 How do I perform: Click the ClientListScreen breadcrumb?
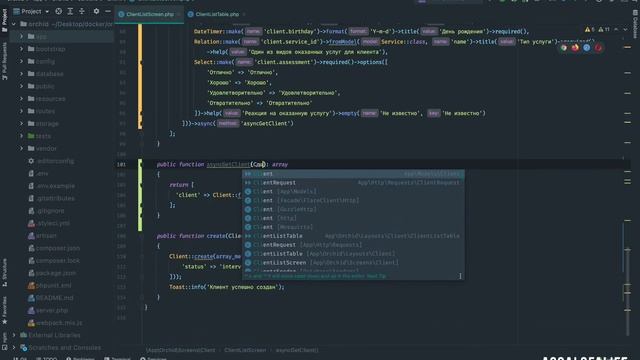tap(245, 350)
